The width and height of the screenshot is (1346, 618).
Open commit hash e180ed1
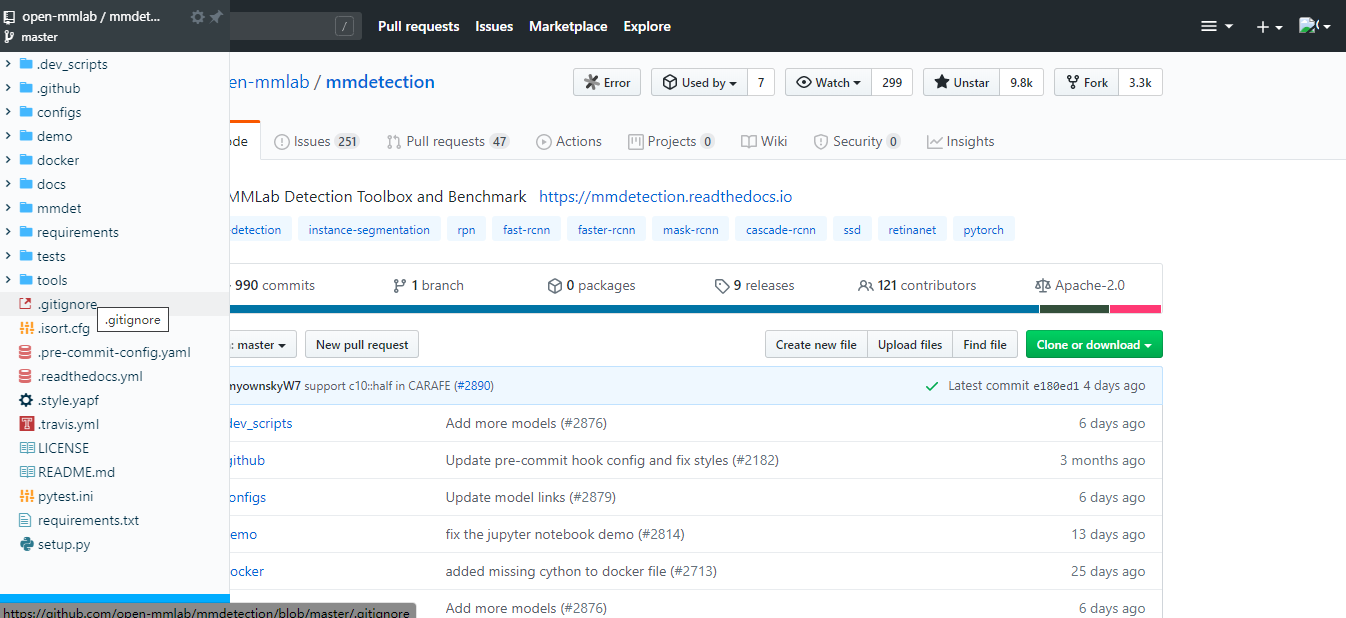click(x=1056, y=386)
